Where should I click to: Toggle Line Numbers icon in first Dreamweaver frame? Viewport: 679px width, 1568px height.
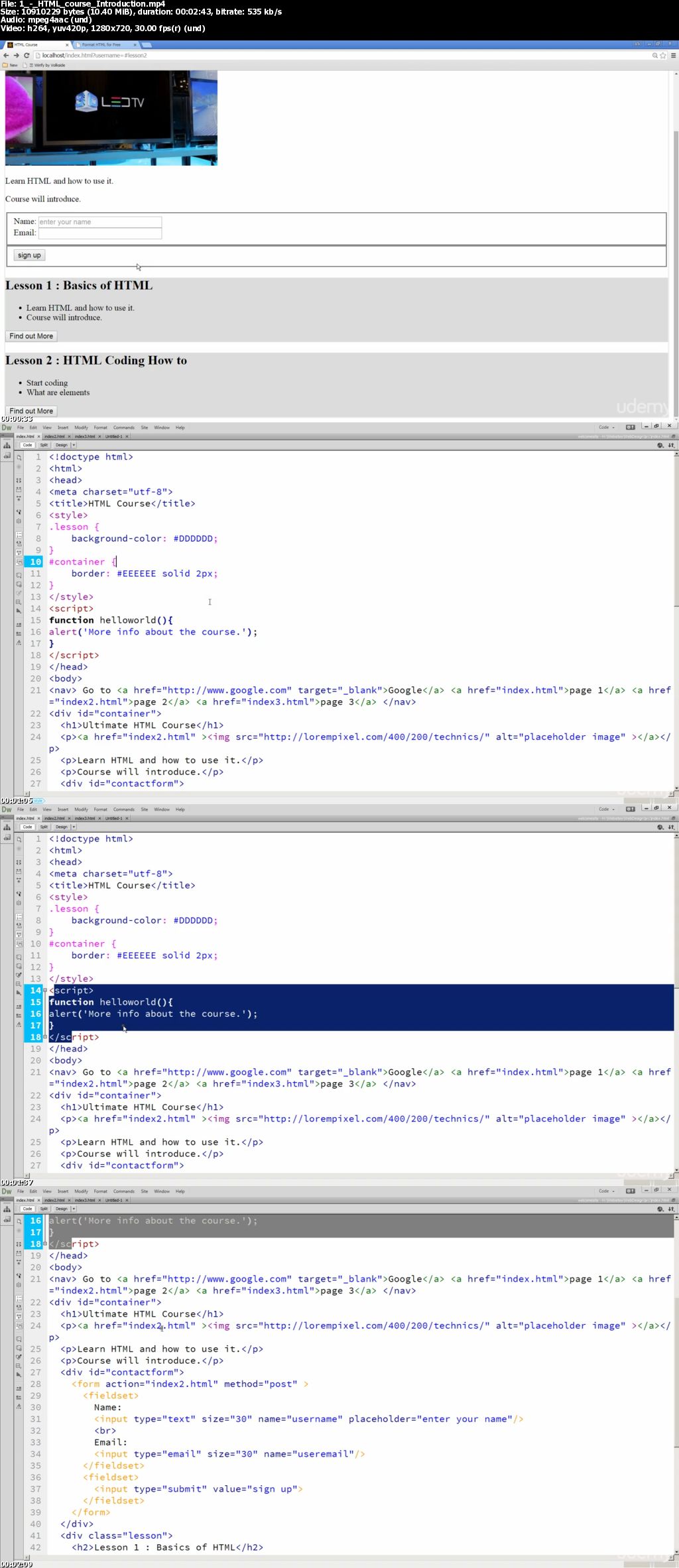19,534
